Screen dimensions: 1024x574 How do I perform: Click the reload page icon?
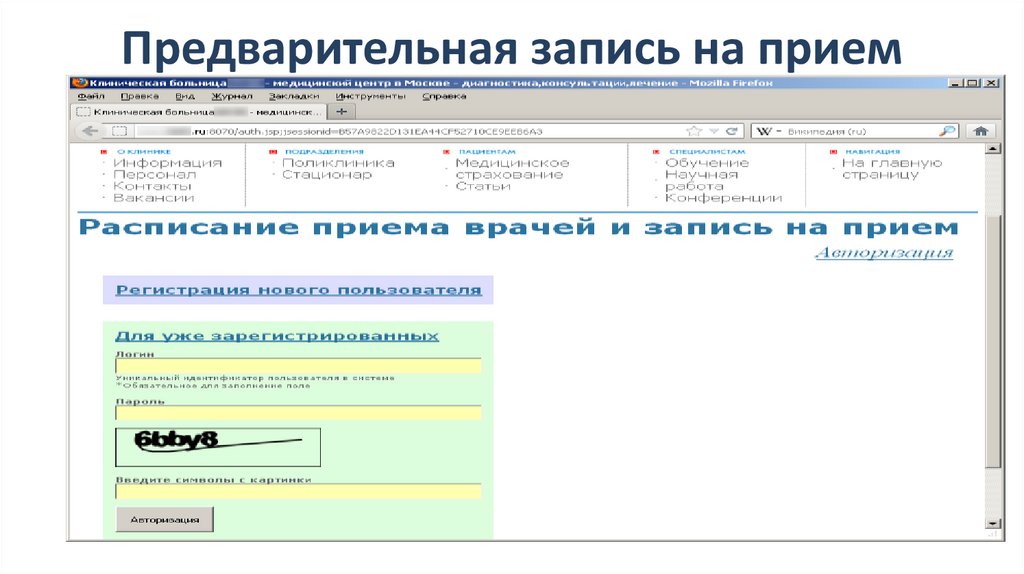tap(731, 131)
